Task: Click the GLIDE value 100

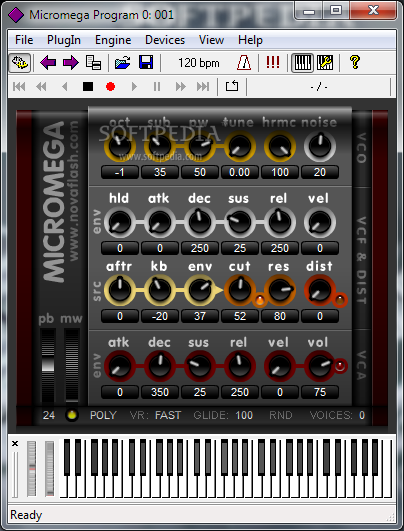Action: point(244,415)
